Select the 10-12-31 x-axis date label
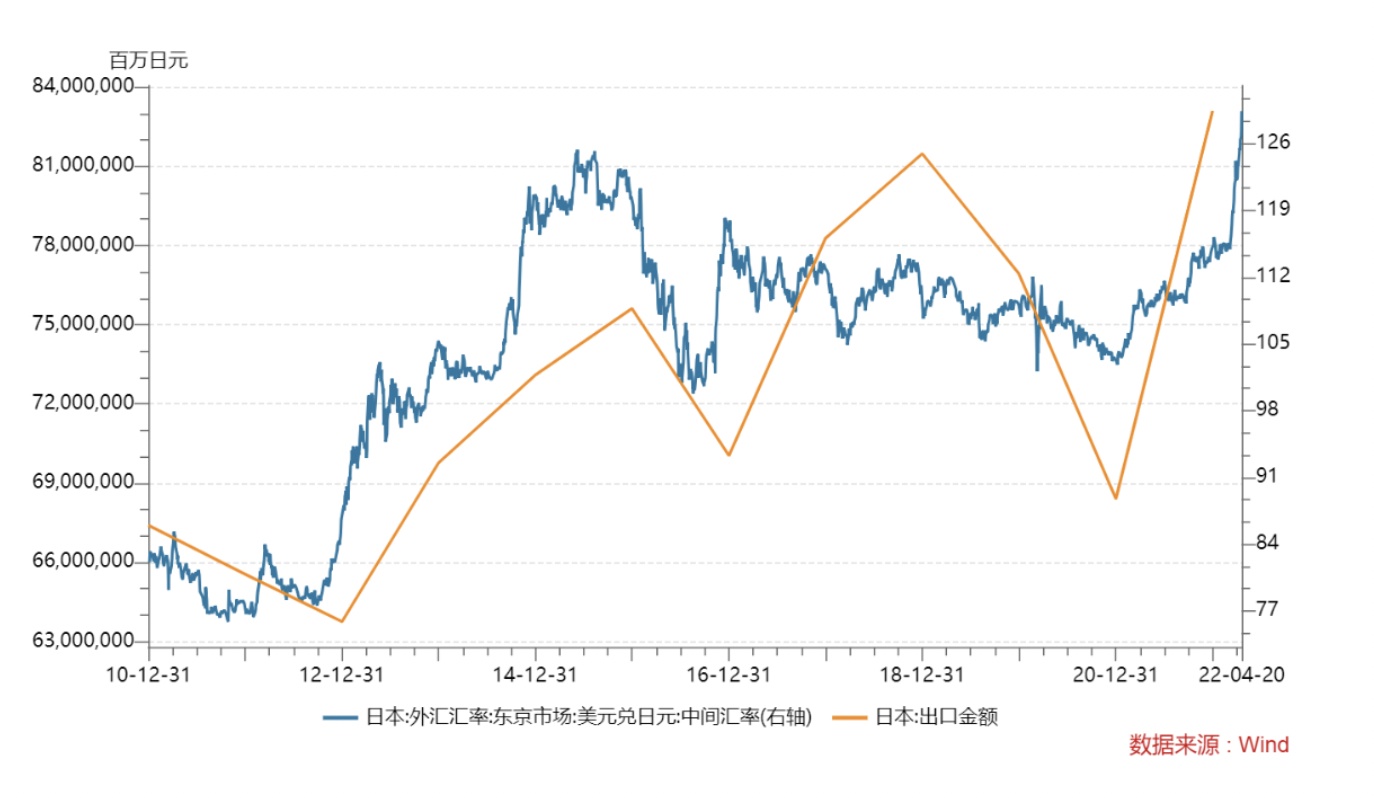Viewport: 1374px width, 798px height. [x=148, y=675]
